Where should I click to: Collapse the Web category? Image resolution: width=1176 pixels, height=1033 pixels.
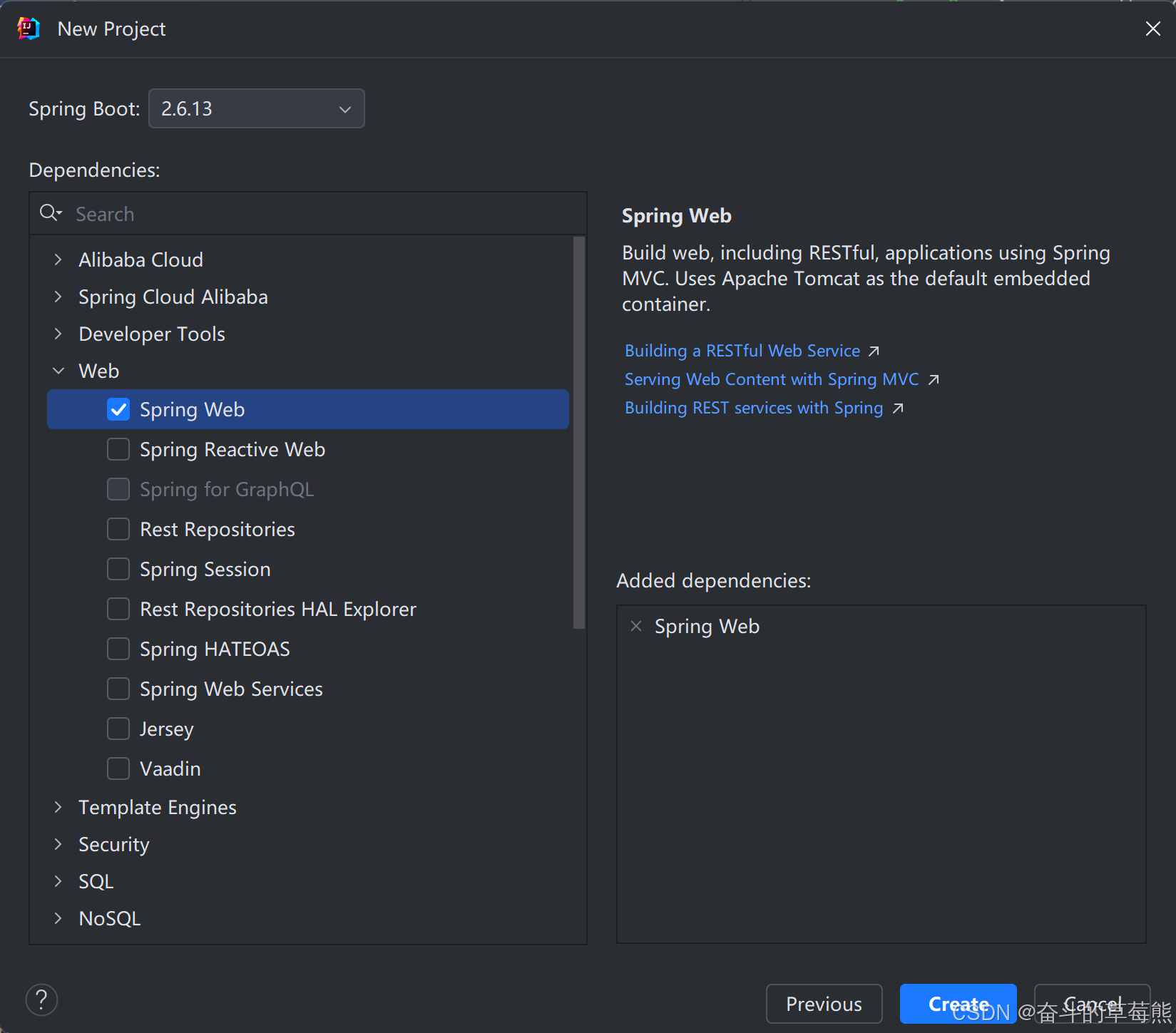click(x=58, y=371)
